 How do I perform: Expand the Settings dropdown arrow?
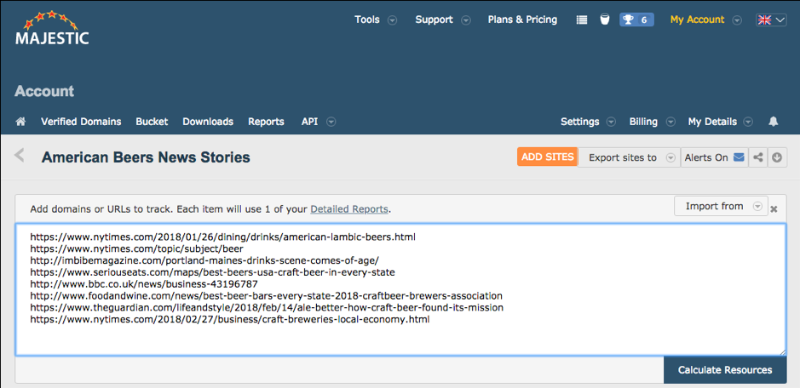[x=611, y=122]
